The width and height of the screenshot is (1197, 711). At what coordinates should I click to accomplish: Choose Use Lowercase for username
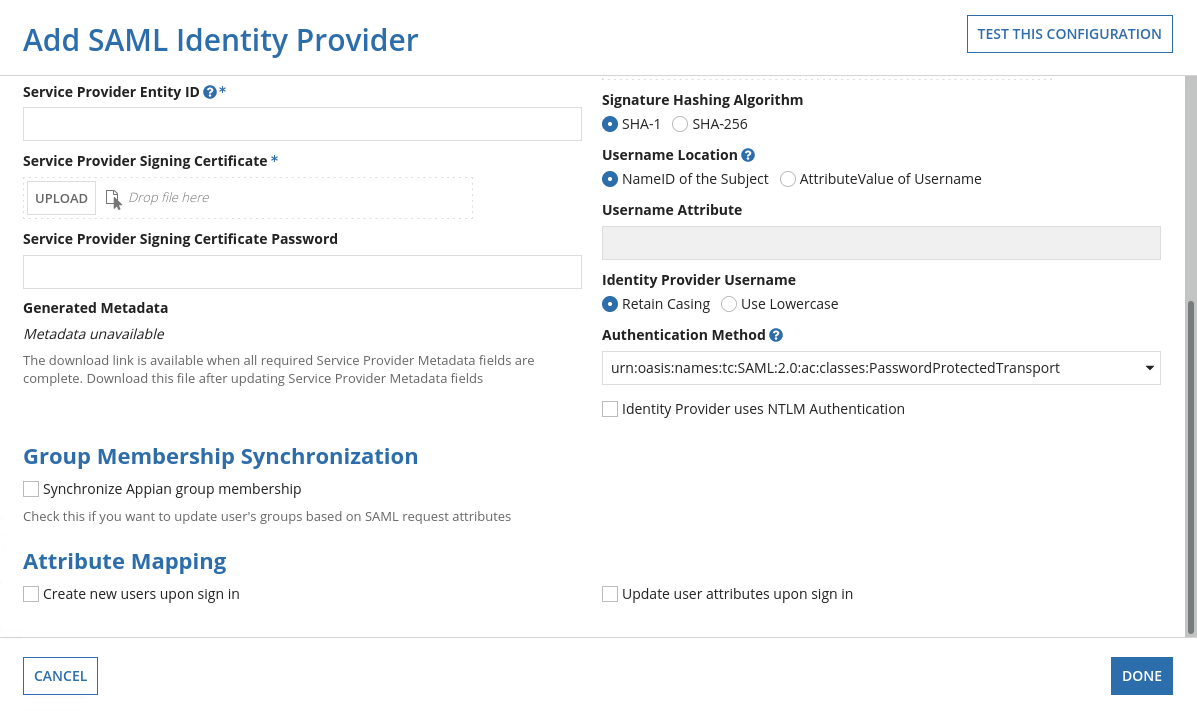729,304
